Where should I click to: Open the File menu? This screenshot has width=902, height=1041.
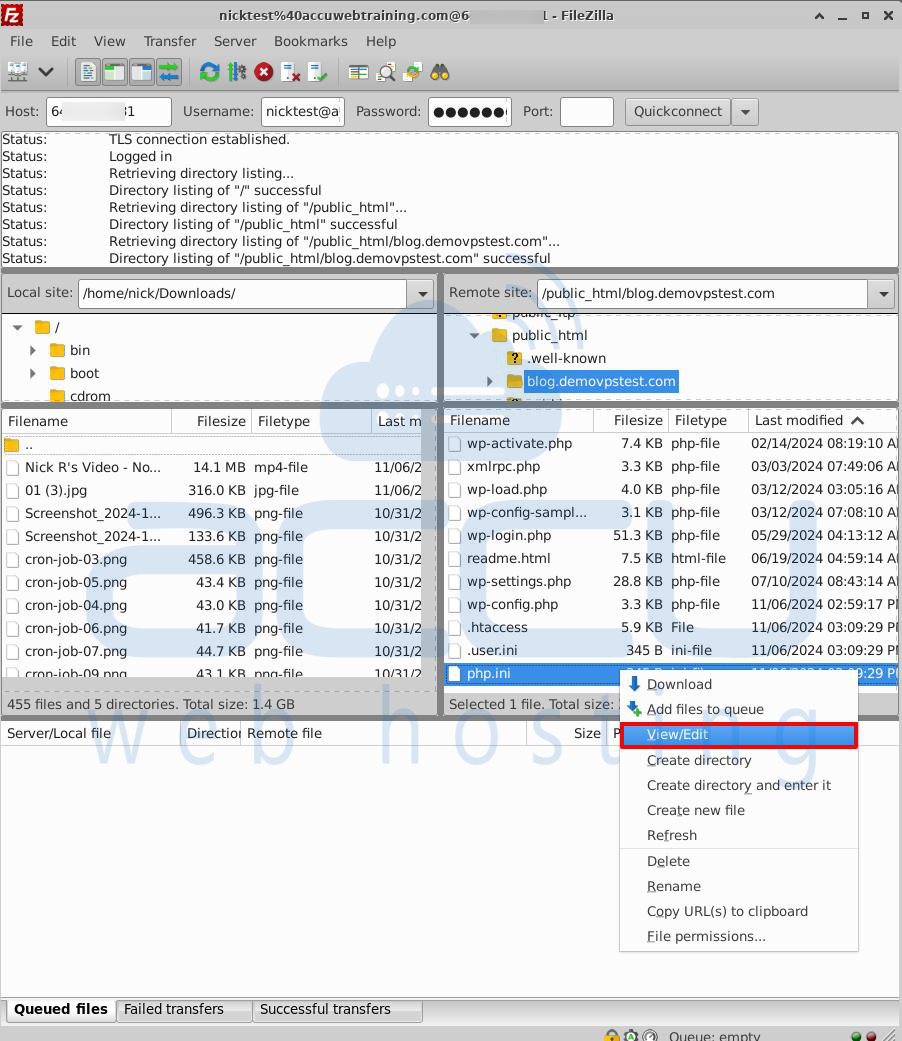(x=21, y=41)
